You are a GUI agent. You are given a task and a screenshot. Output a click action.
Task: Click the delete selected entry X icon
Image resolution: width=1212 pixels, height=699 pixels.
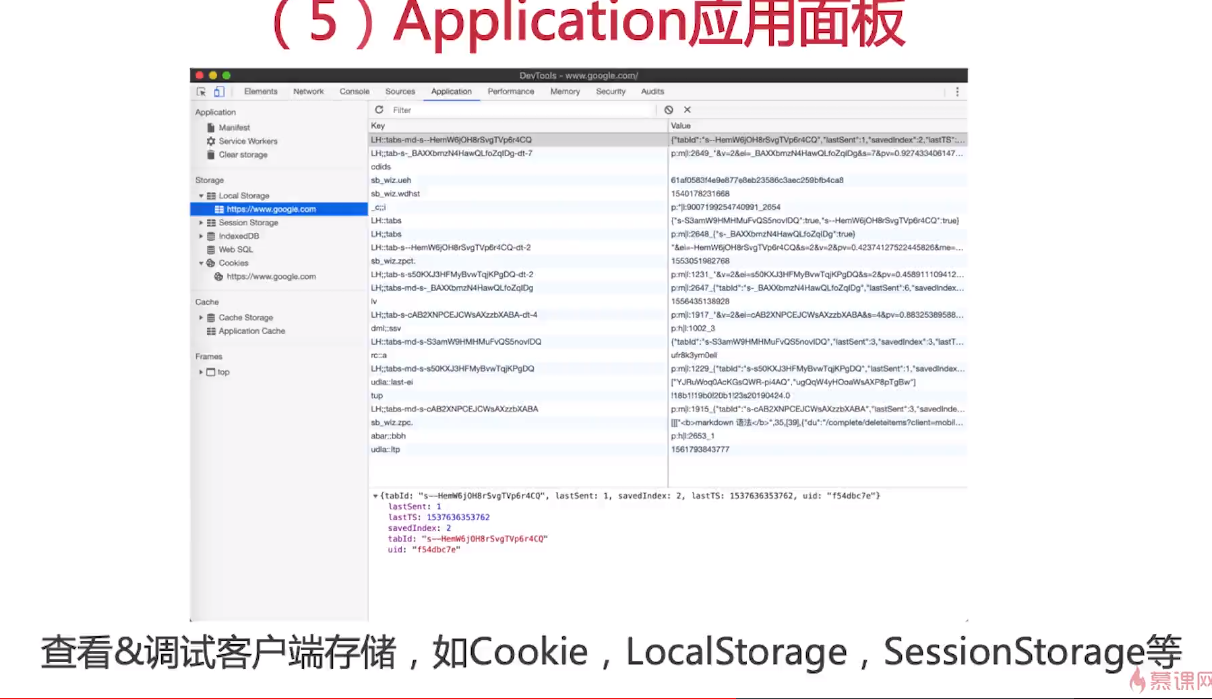coord(687,110)
